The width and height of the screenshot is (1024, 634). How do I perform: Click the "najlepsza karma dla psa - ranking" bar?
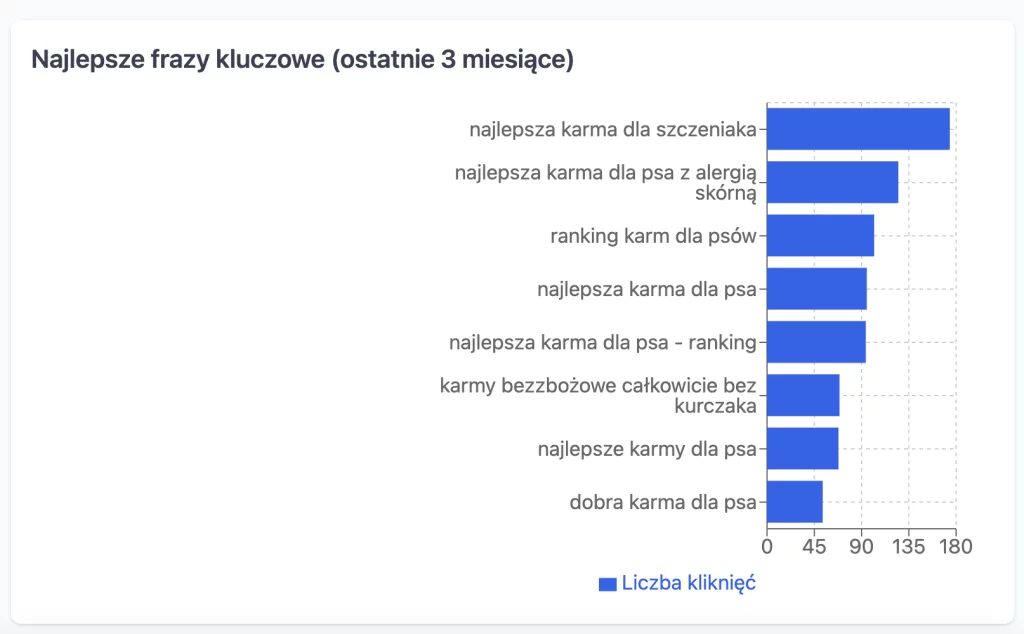click(x=816, y=342)
